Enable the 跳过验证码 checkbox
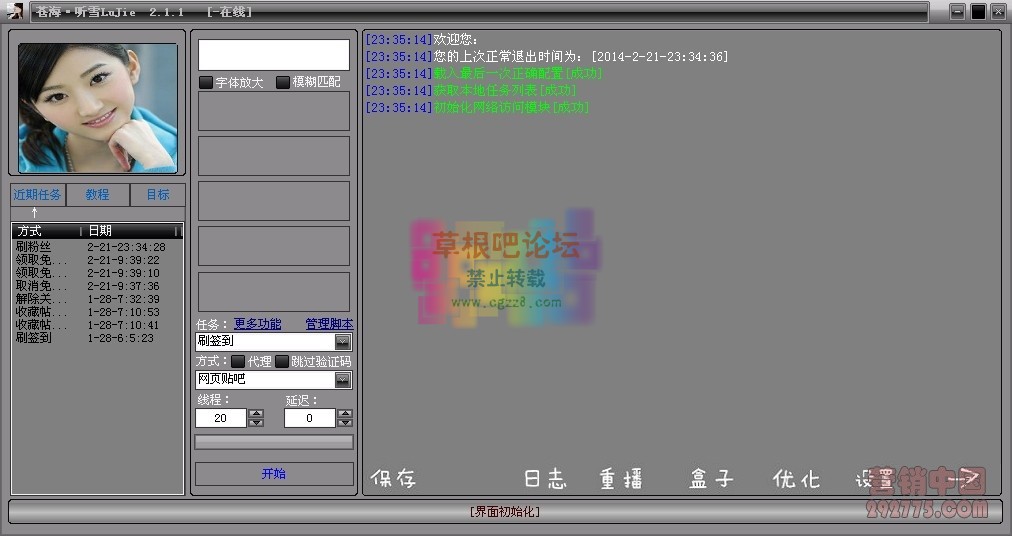Screen dimensions: 1012x536 [x=282, y=361]
